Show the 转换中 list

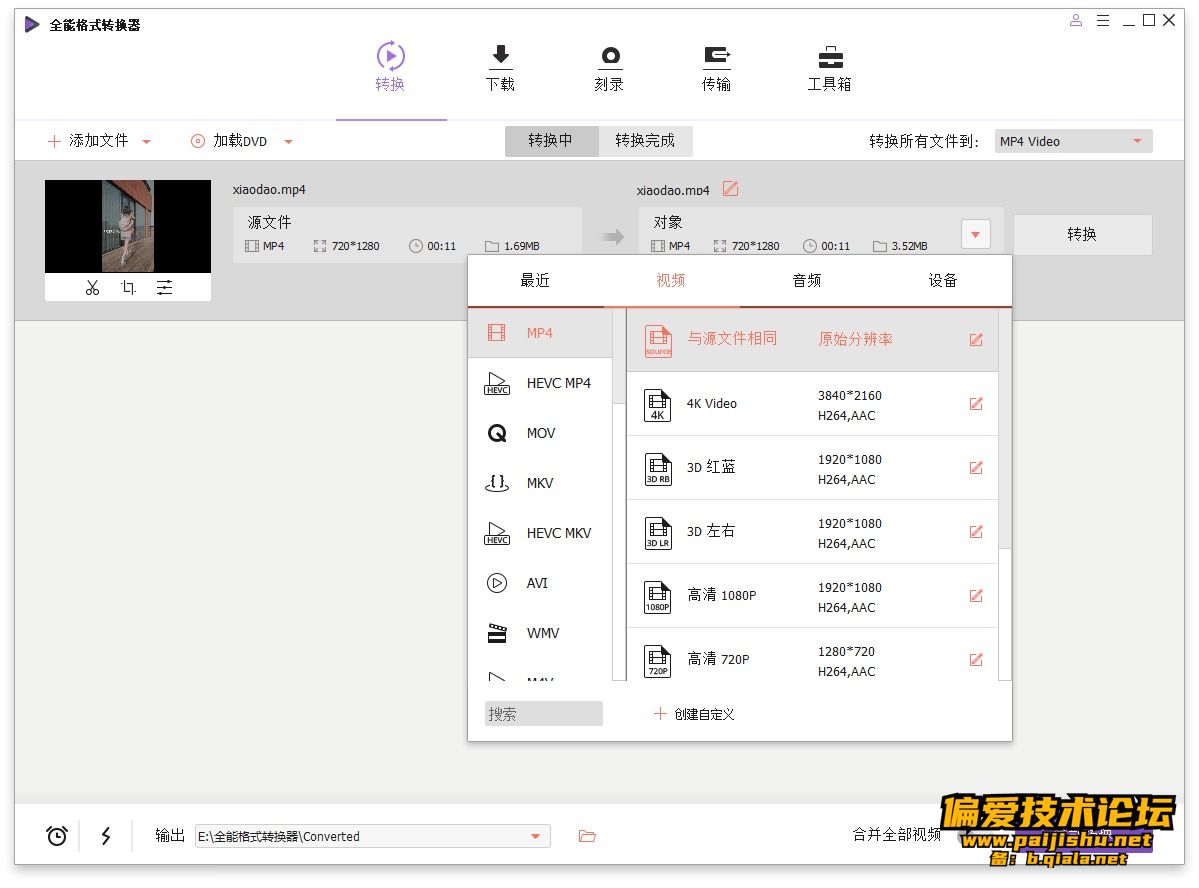pos(551,141)
